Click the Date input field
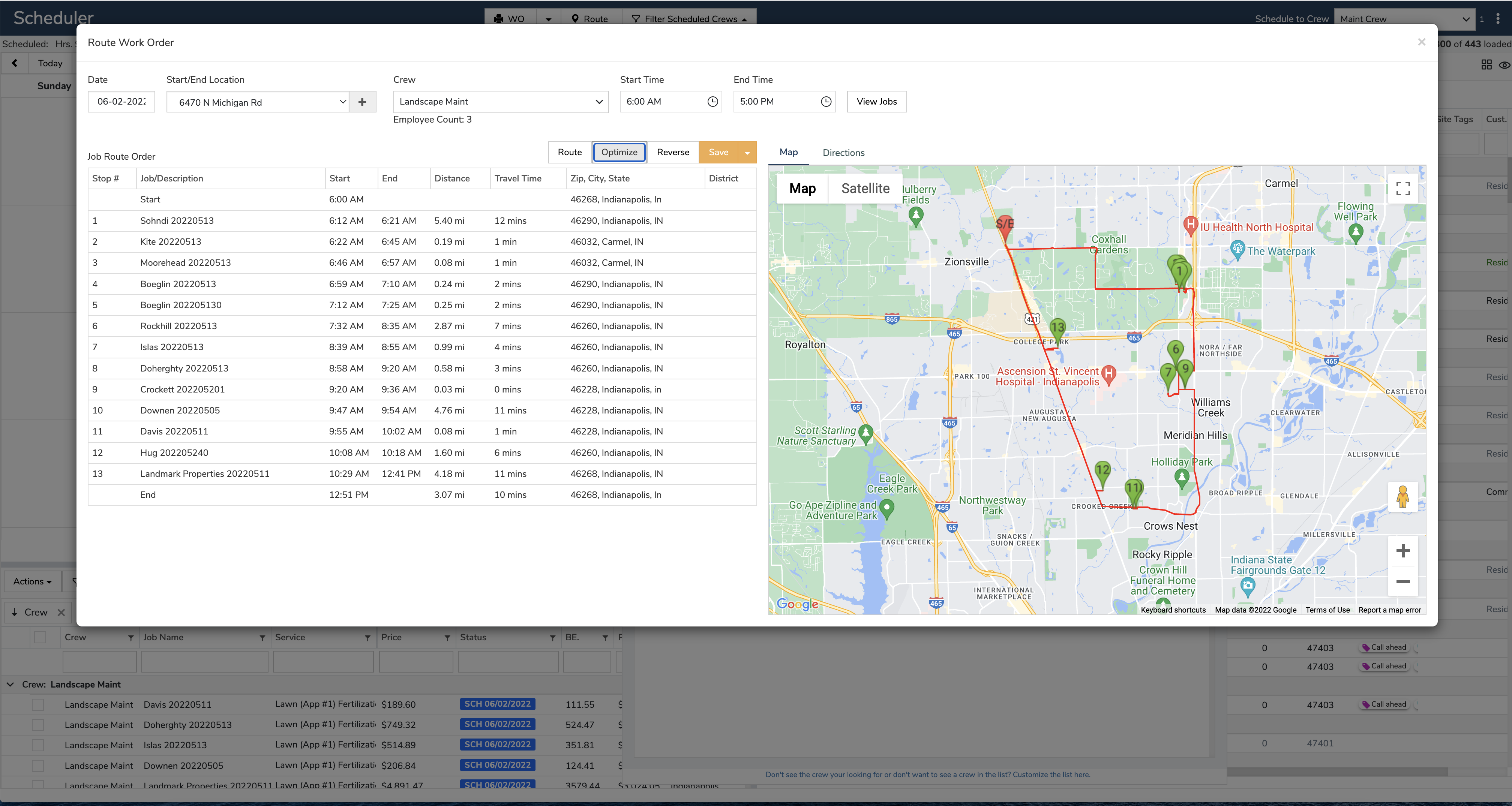 coord(121,102)
